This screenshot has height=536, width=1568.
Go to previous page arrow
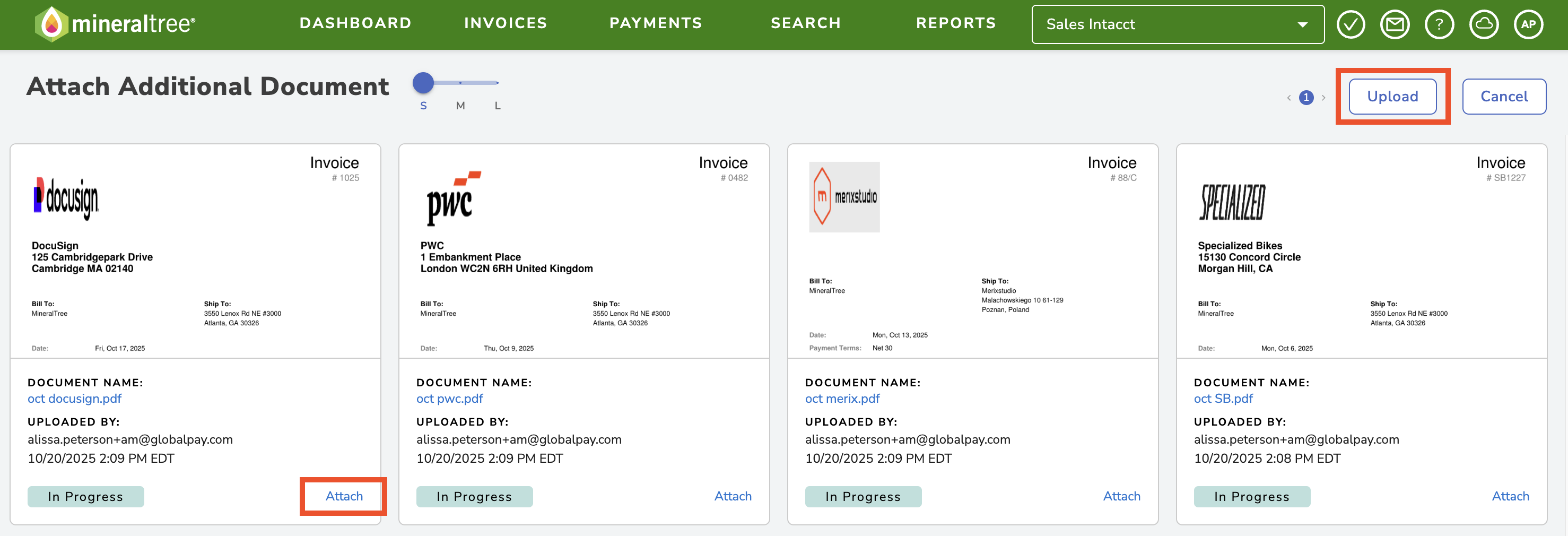click(x=1288, y=98)
